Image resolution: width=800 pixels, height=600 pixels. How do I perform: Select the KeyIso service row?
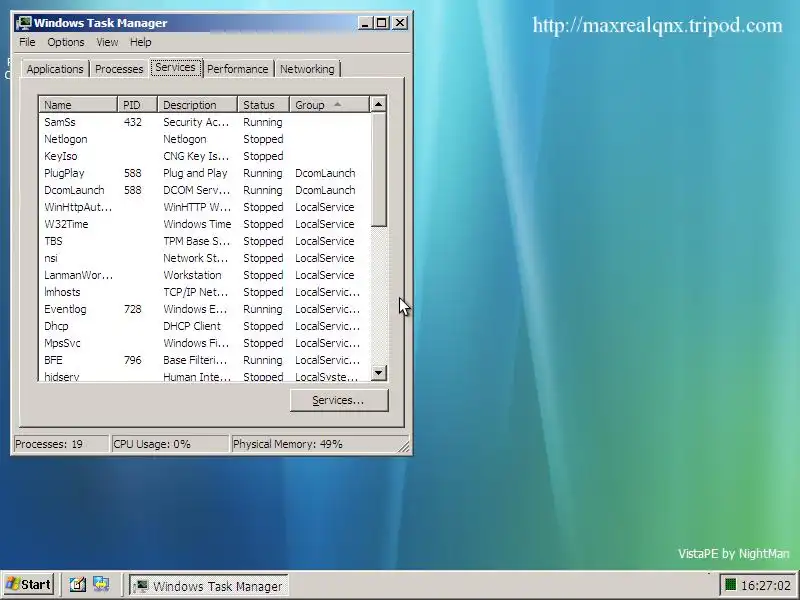point(204,156)
